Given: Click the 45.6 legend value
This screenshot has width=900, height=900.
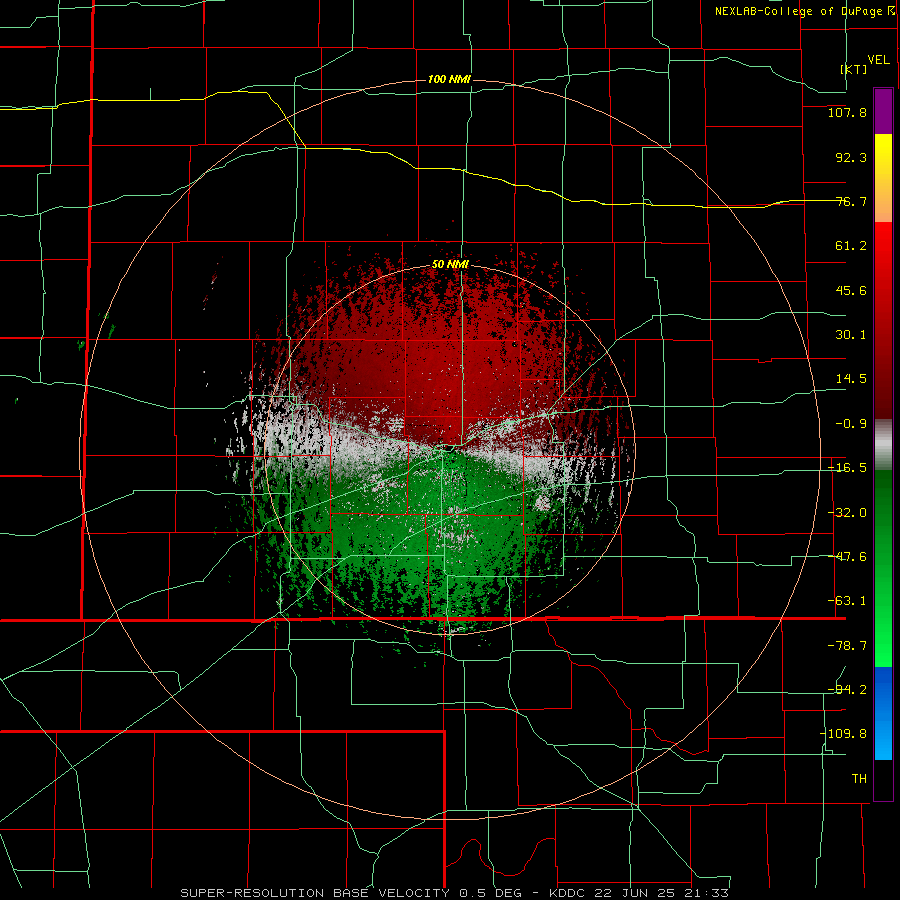Looking at the screenshot, I should pos(851,290).
